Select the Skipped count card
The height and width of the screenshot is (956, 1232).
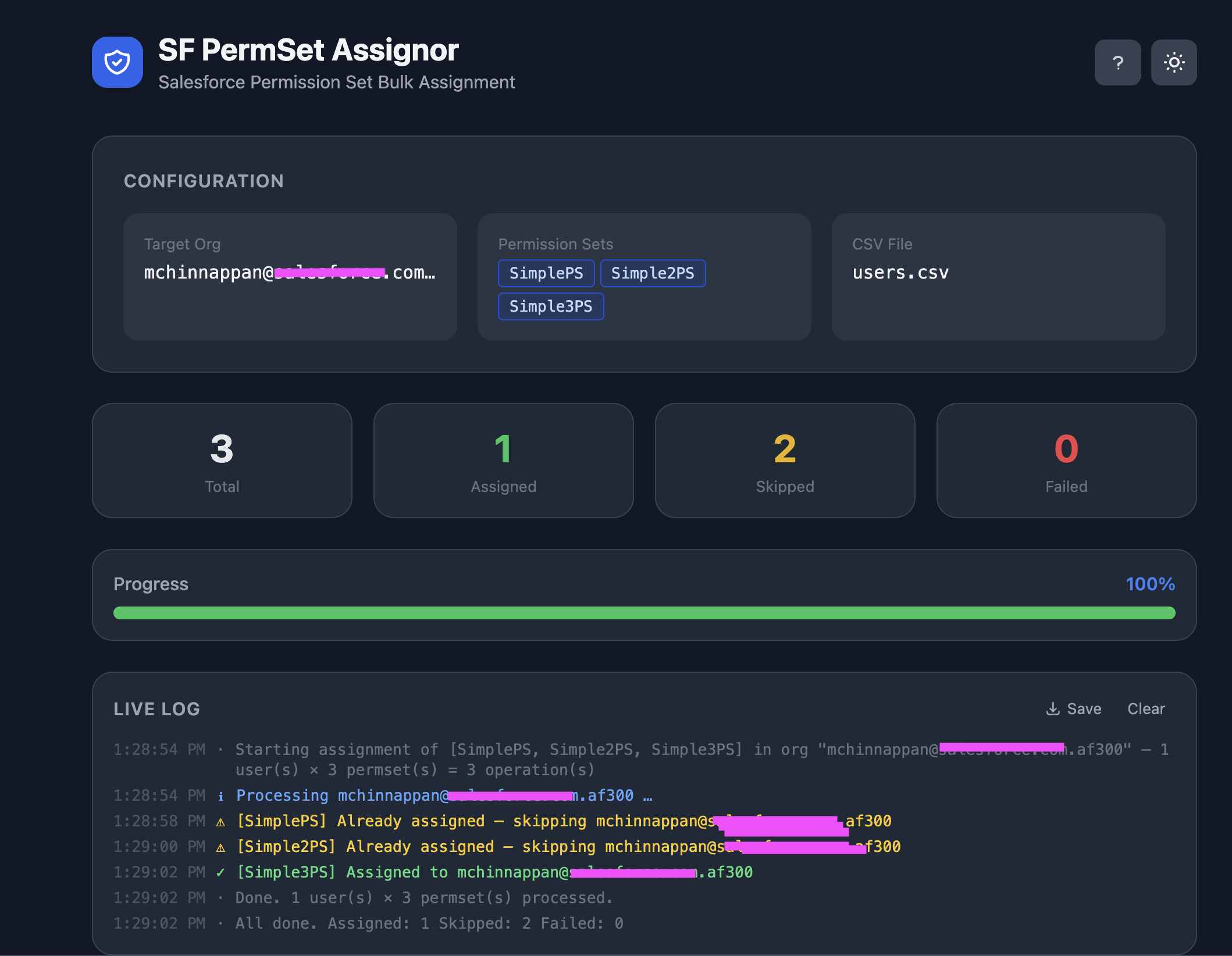click(785, 461)
